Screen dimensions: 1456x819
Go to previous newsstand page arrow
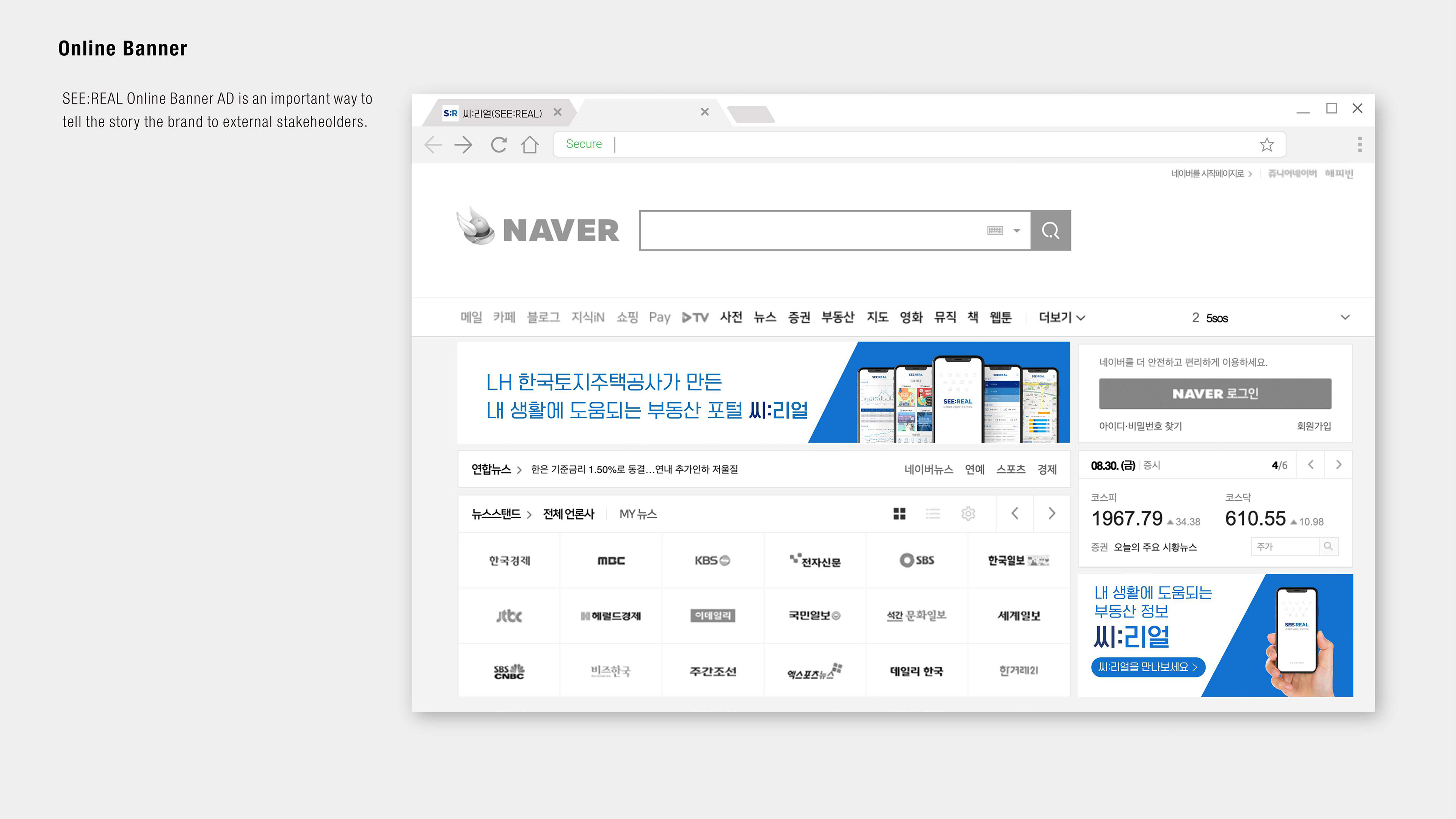1015,513
